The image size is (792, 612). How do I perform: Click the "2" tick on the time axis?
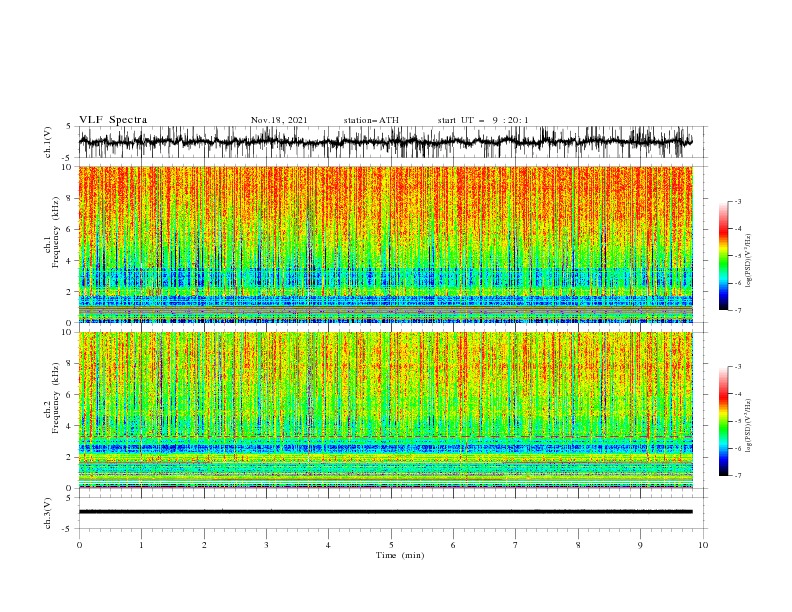pos(204,545)
